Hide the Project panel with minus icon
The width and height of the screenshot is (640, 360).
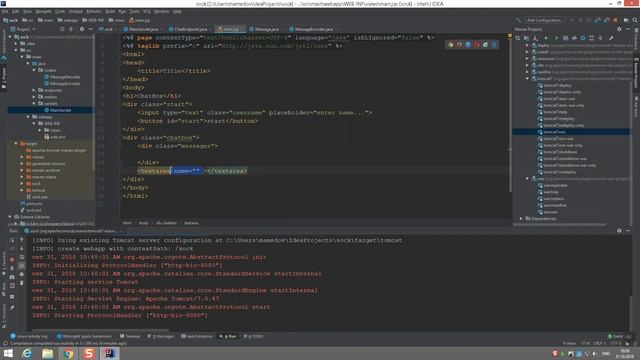(x=90, y=29)
